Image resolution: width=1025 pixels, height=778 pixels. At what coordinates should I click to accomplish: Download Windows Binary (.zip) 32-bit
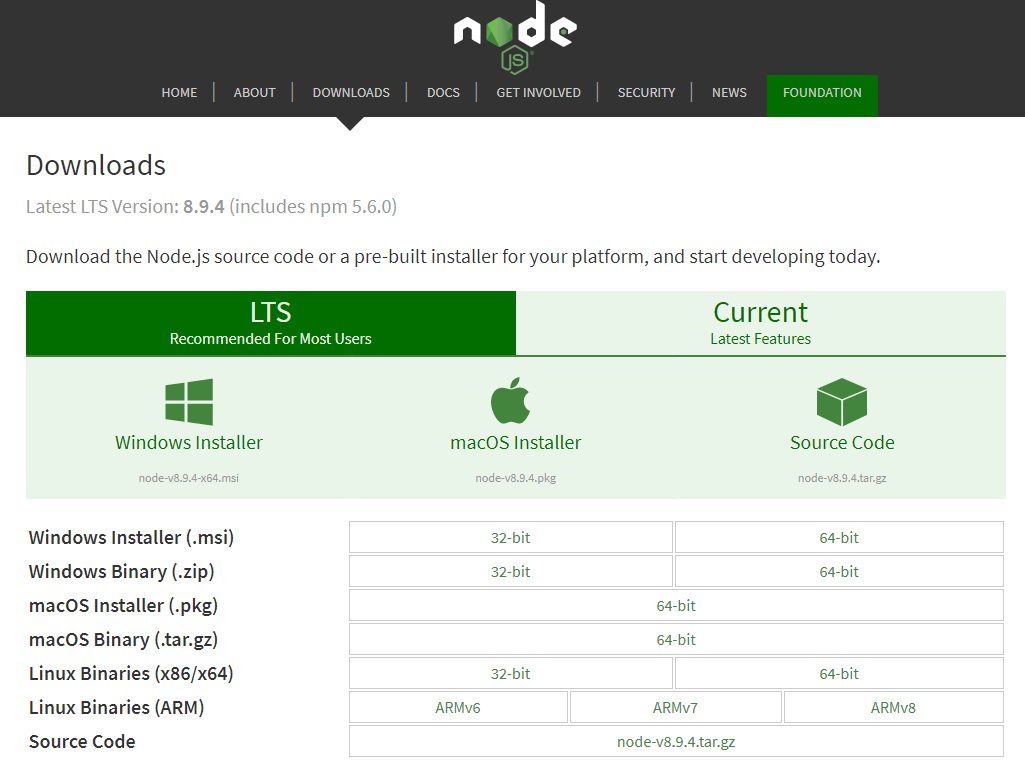click(511, 571)
